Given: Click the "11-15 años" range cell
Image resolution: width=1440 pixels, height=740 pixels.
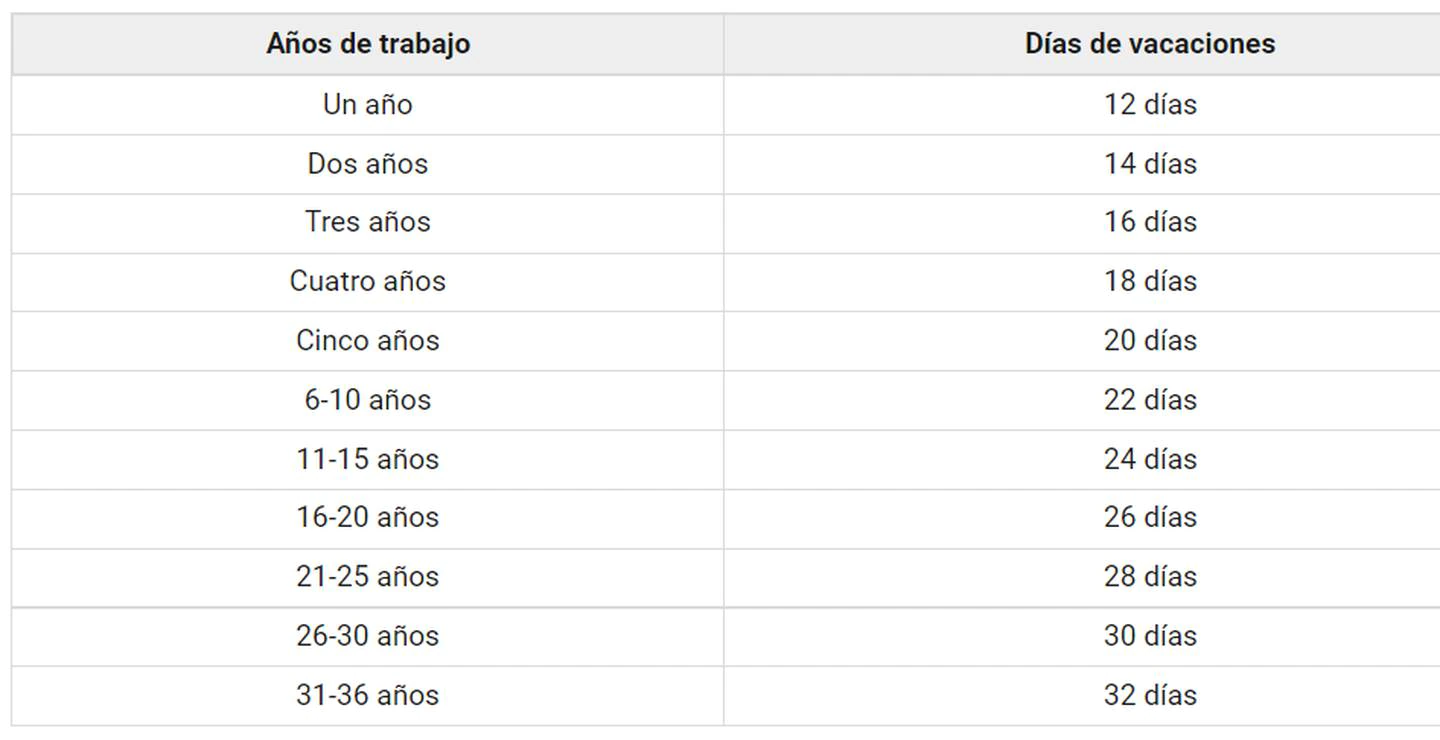Looking at the screenshot, I should coord(368,459).
